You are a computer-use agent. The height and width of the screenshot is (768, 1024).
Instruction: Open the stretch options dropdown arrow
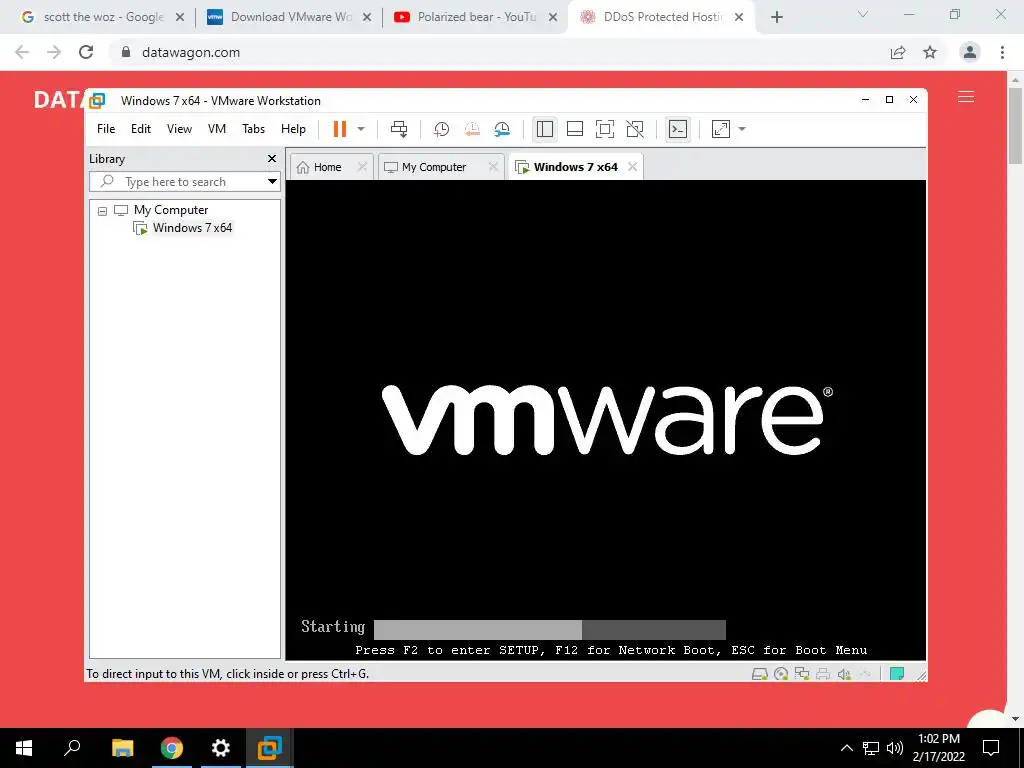tap(742, 129)
